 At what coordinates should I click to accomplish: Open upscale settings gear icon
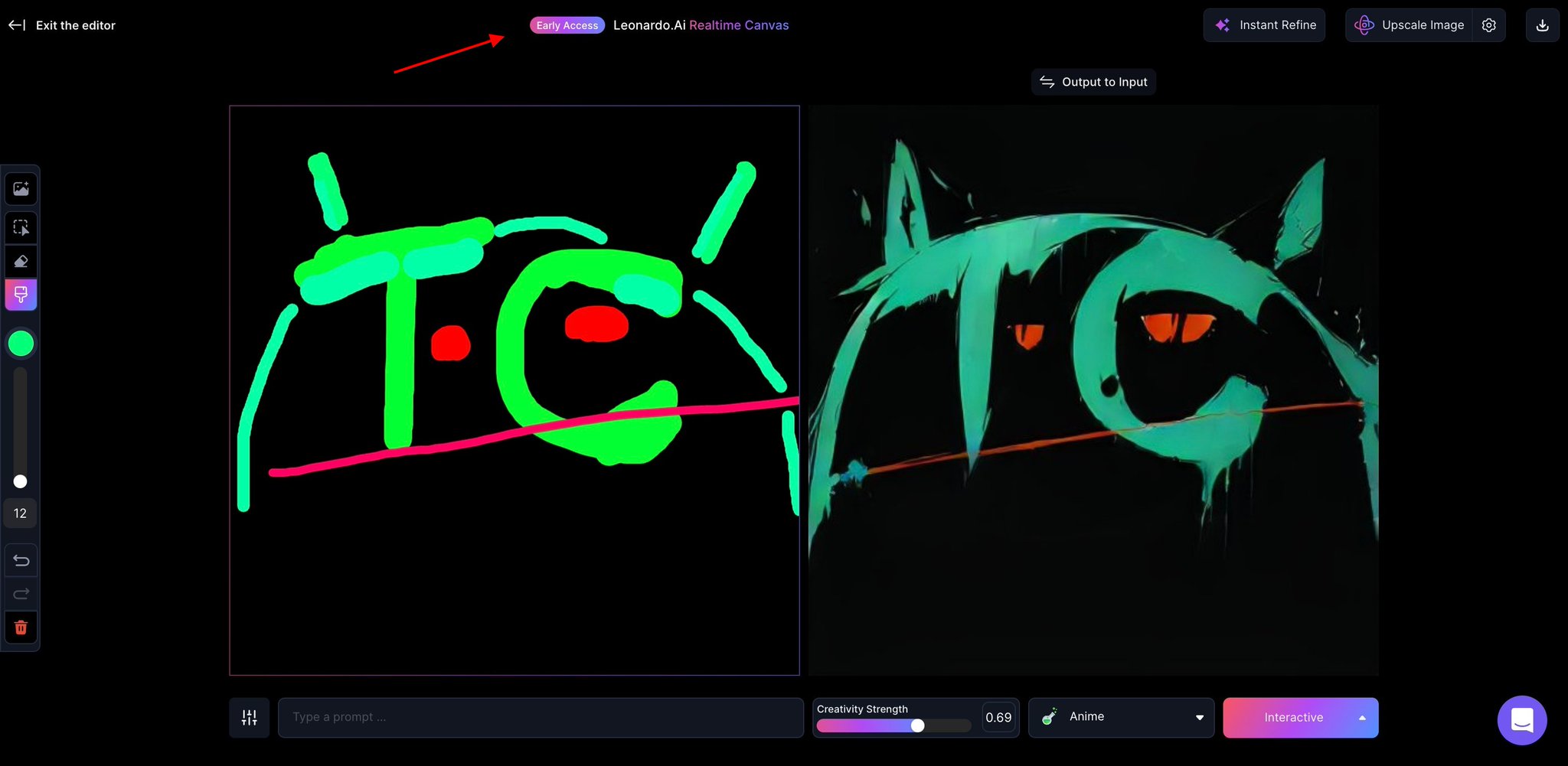pos(1489,25)
